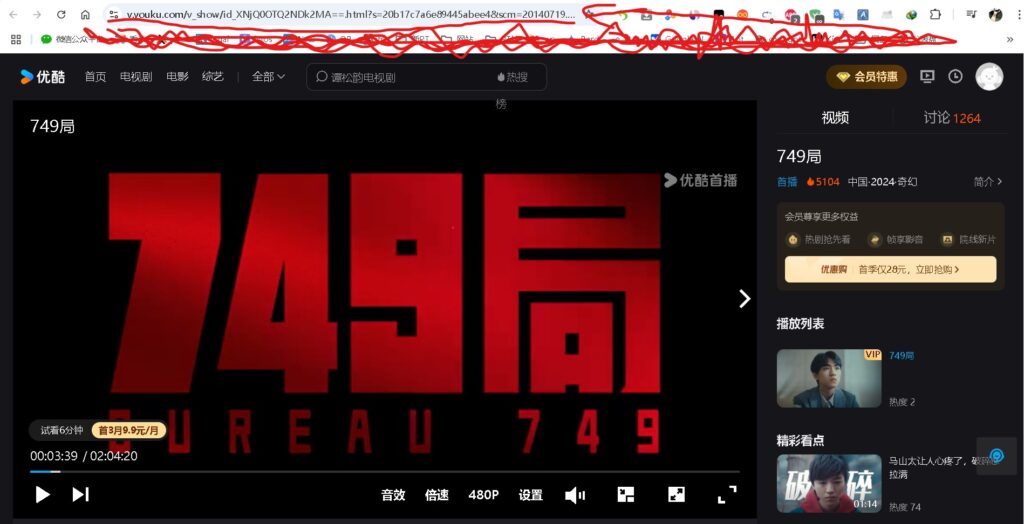Click the Youku logo

42,77
